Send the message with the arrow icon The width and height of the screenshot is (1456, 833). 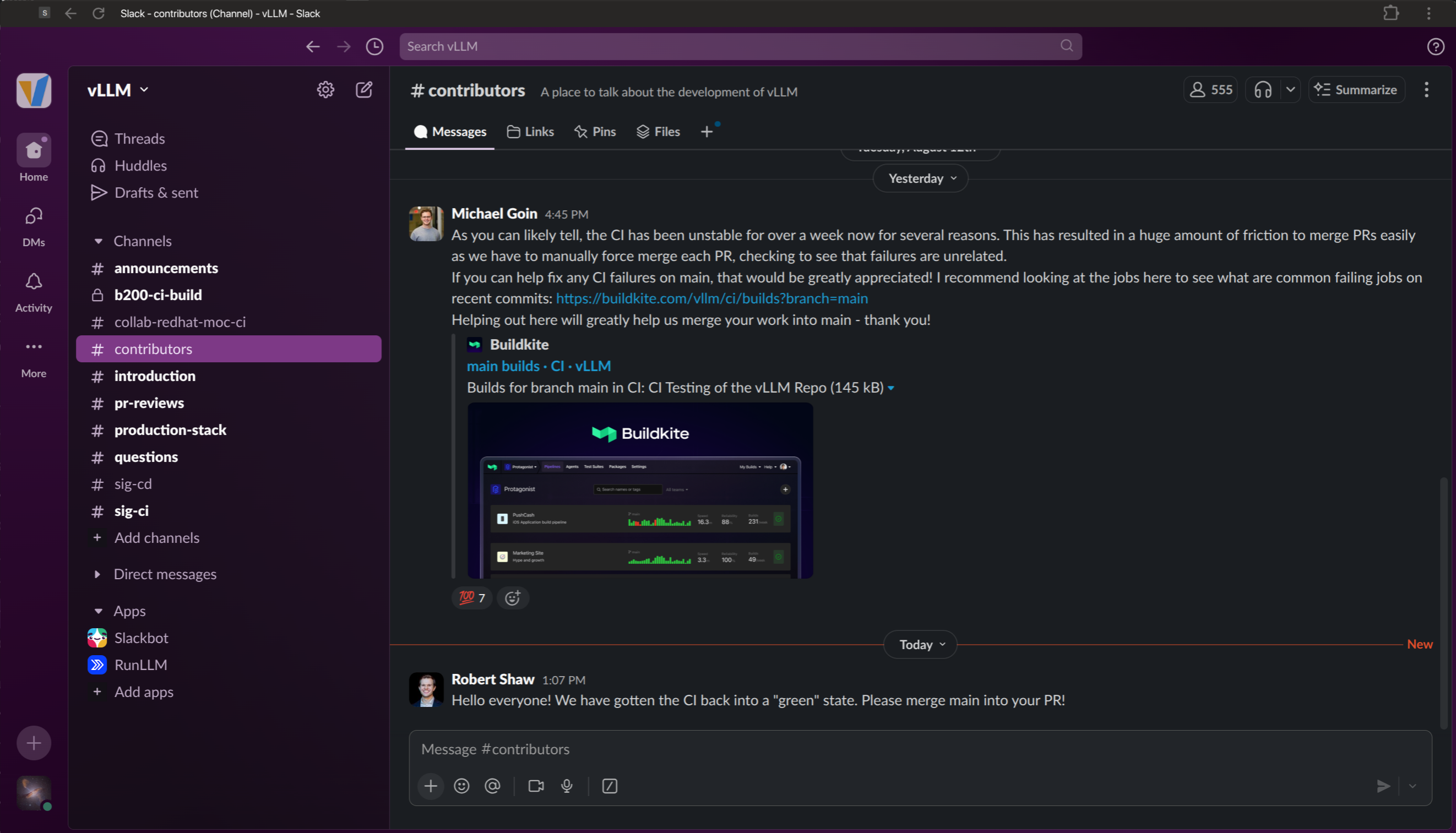[x=1383, y=786]
